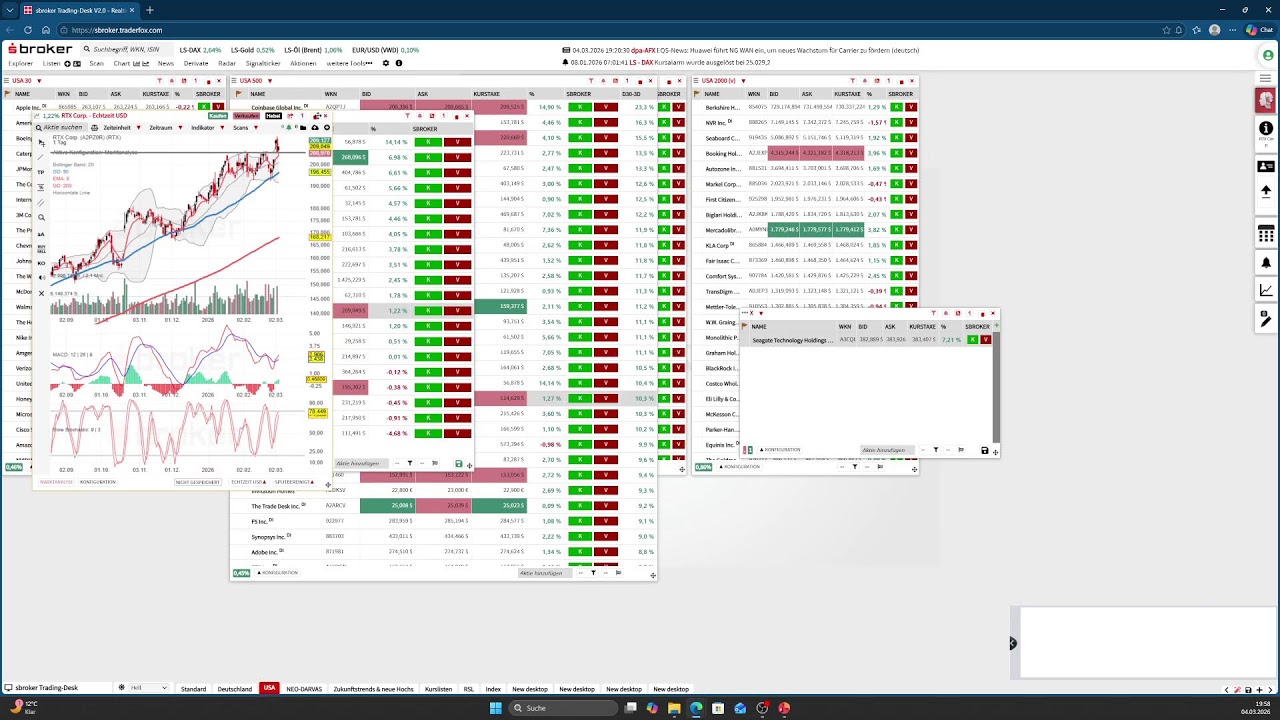This screenshot has height=720, width=1280.
Task: Open settings gear icon in menu bar
Action: [386, 63]
